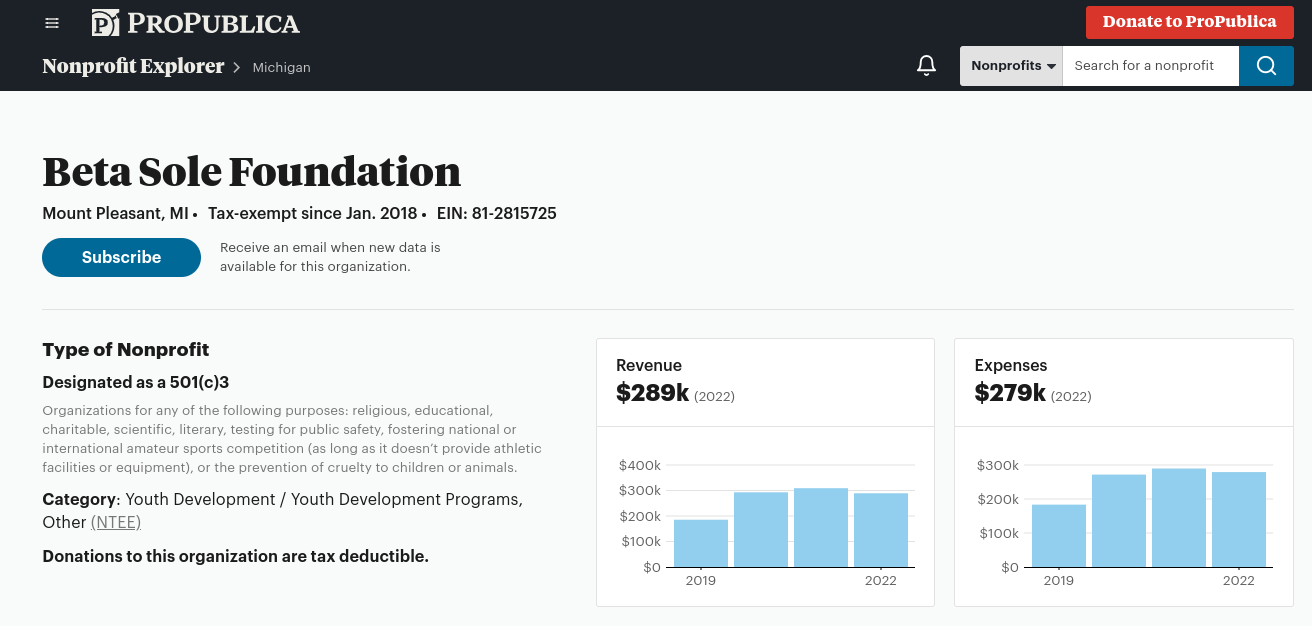1312x626 pixels.
Task: Click the tax deductible donations statement
Action: (235, 556)
